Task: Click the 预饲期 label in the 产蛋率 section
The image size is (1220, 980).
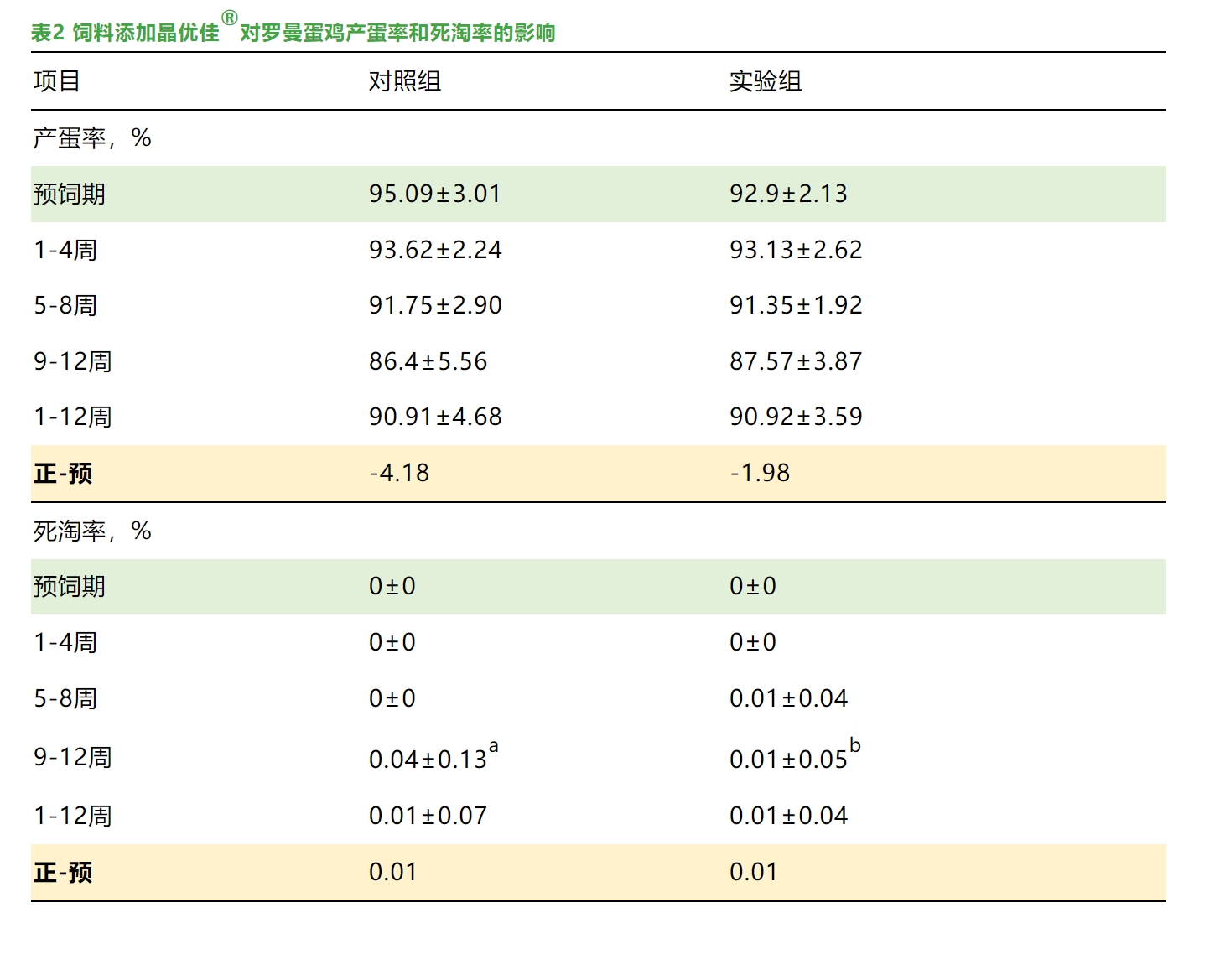Action: (69, 194)
